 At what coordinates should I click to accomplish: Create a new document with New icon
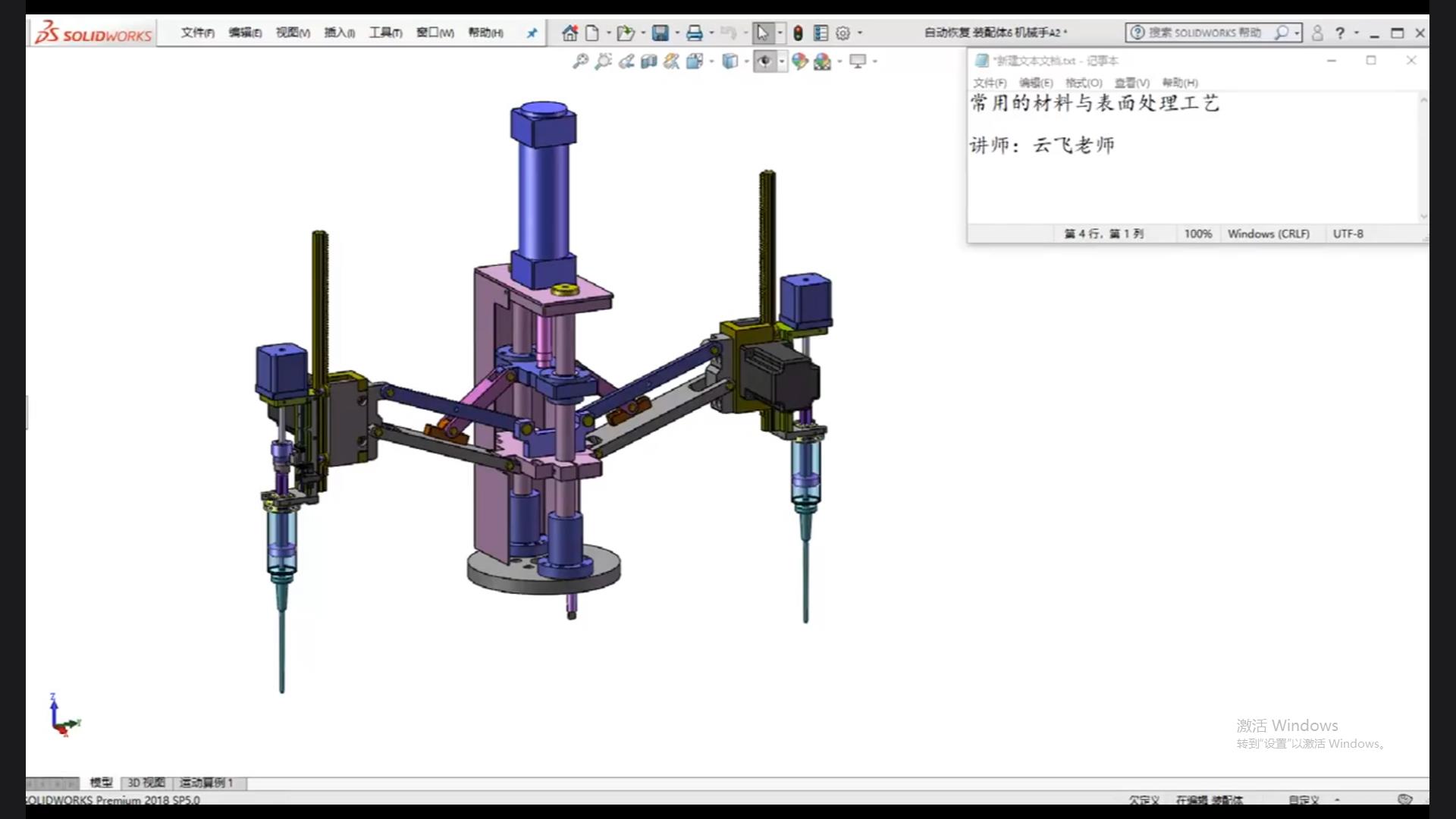click(592, 33)
